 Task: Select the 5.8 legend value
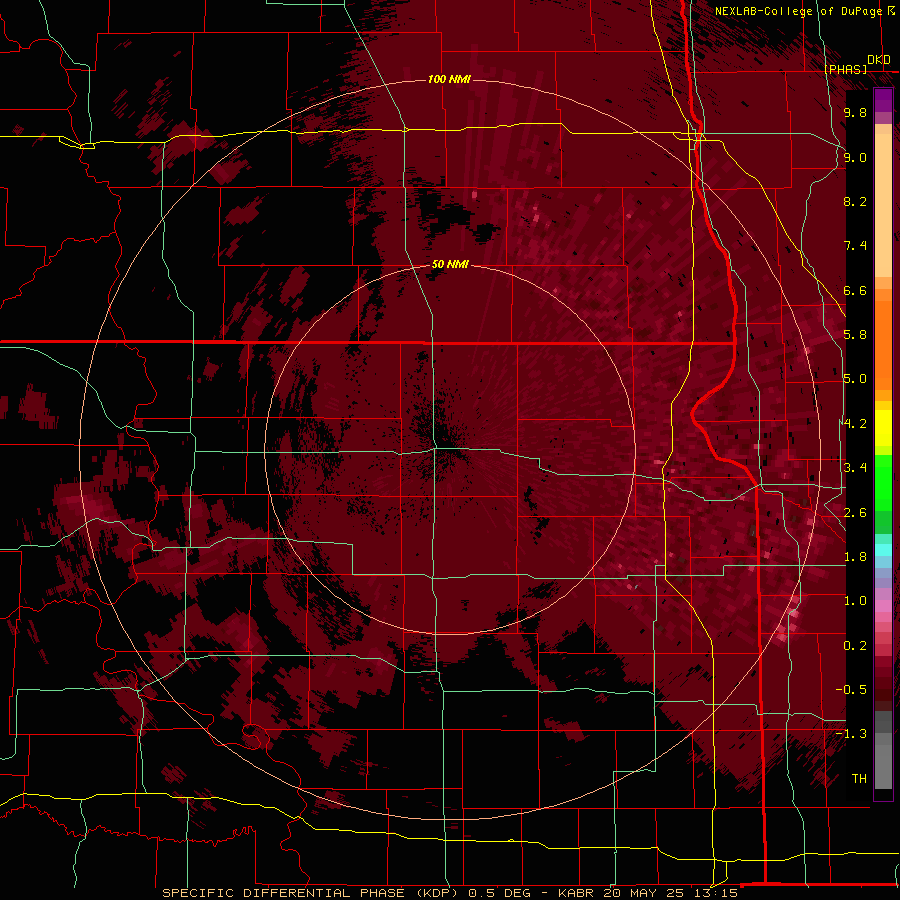(x=855, y=335)
